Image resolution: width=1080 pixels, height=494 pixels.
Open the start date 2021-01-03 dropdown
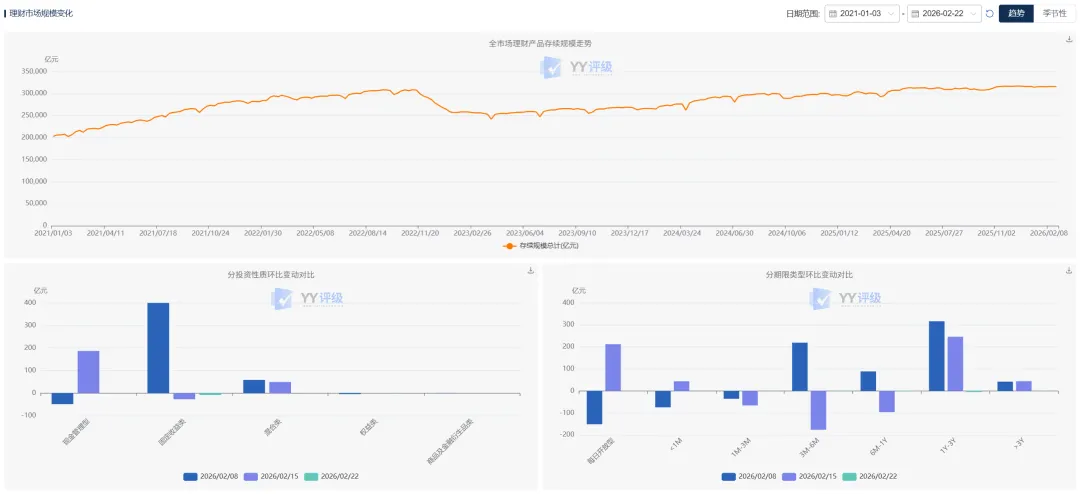892,14
